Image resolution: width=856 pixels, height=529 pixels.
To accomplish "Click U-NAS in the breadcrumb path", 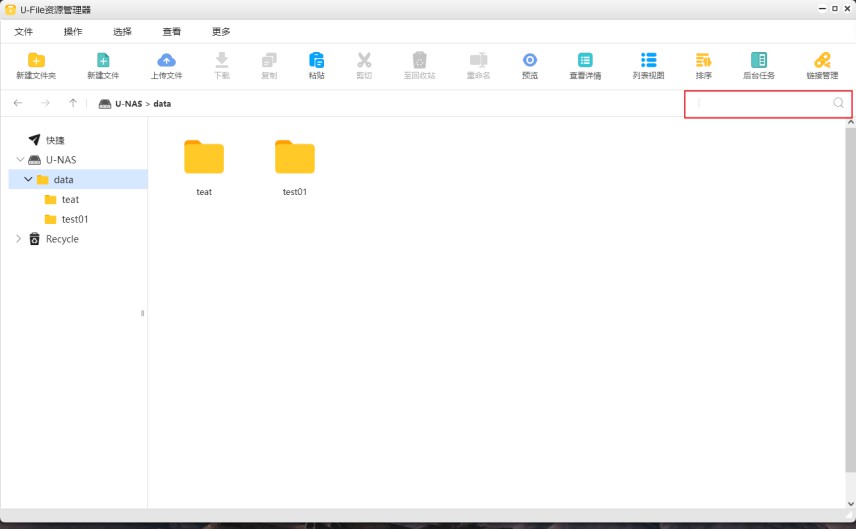I will click(x=128, y=104).
